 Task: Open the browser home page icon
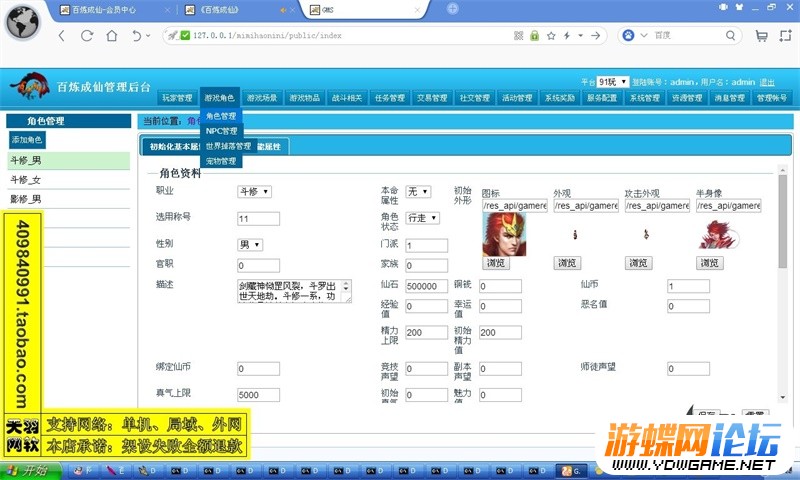(112, 36)
